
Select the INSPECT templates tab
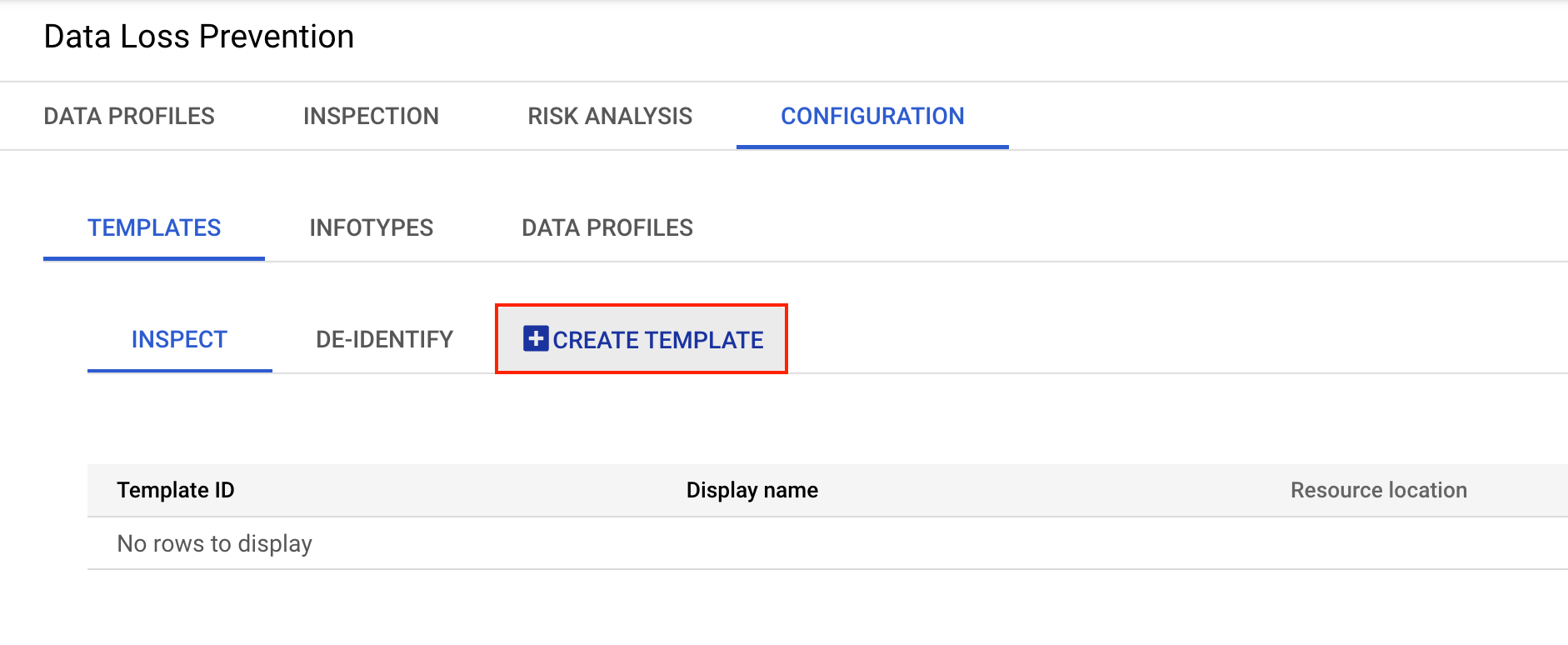[179, 339]
